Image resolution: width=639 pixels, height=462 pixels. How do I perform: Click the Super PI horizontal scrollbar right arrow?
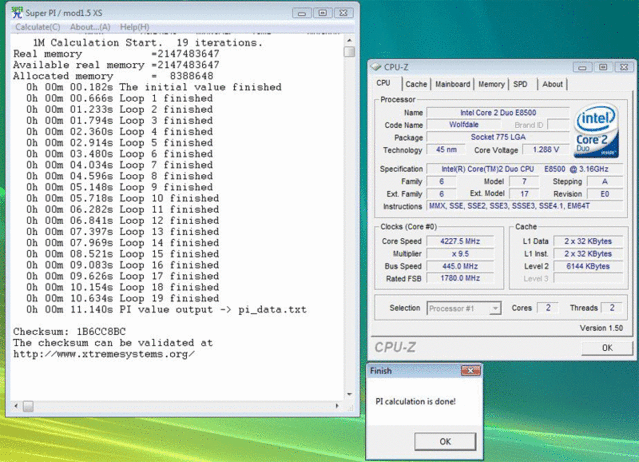337,406
